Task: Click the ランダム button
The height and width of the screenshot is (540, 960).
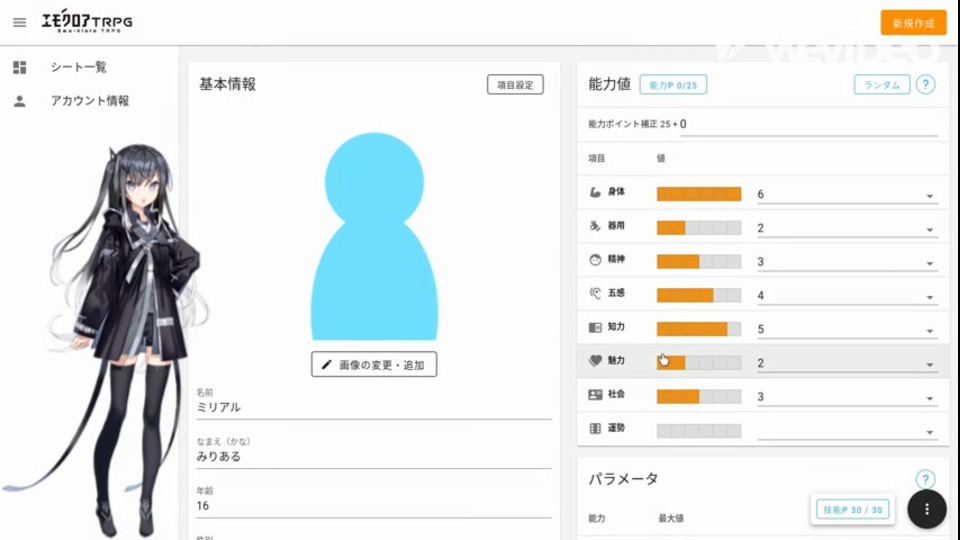Action: coord(882,84)
